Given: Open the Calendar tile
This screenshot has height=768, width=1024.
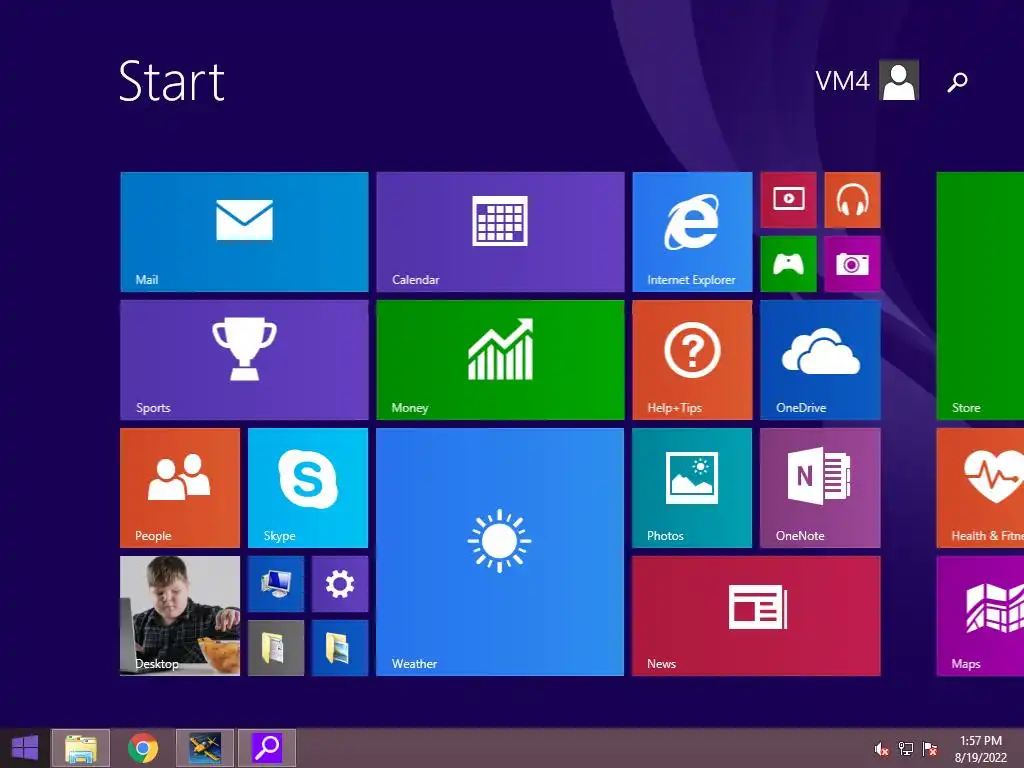Looking at the screenshot, I should coord(500,232).
